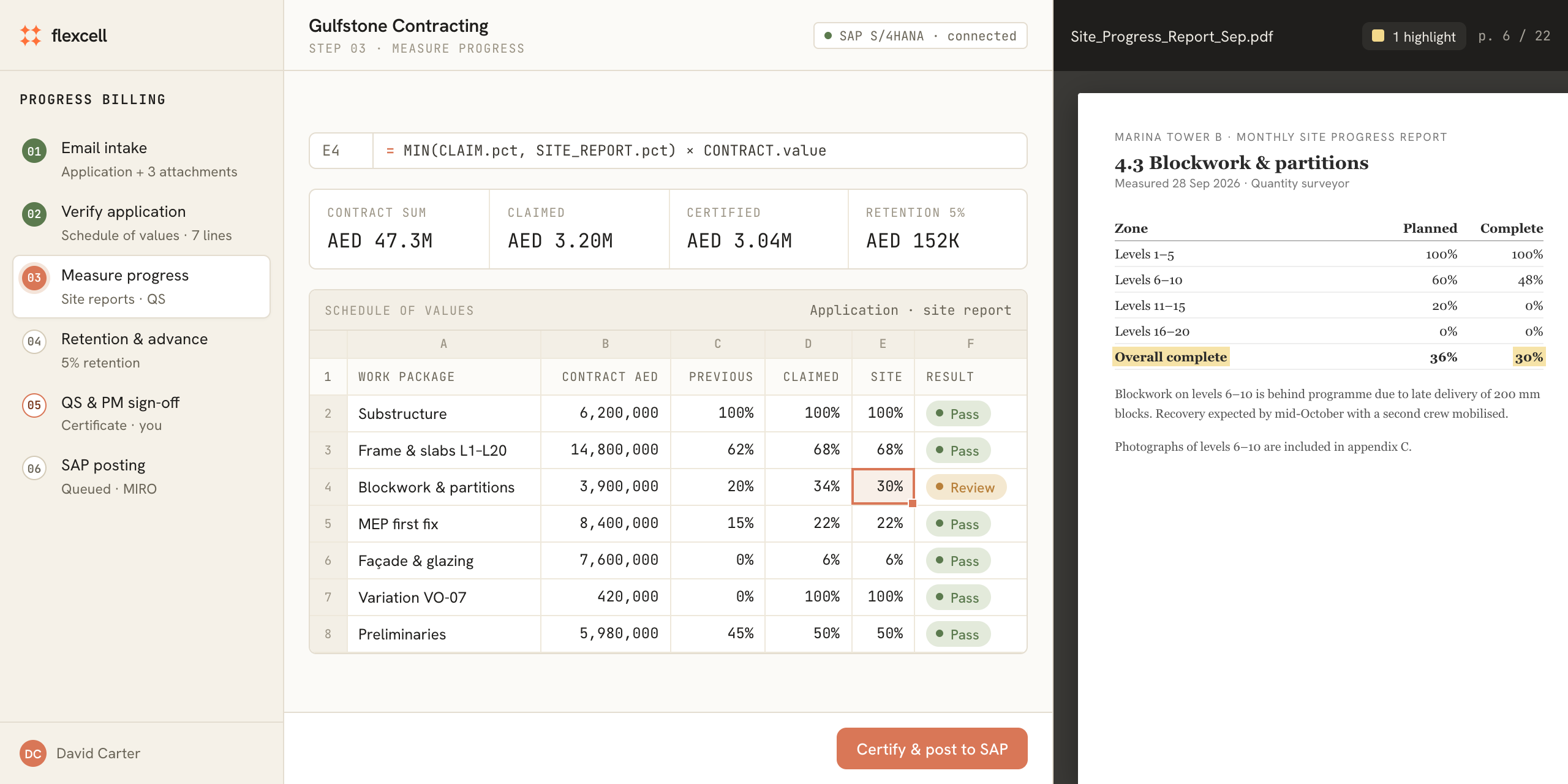Select column D header

point(808,344)
